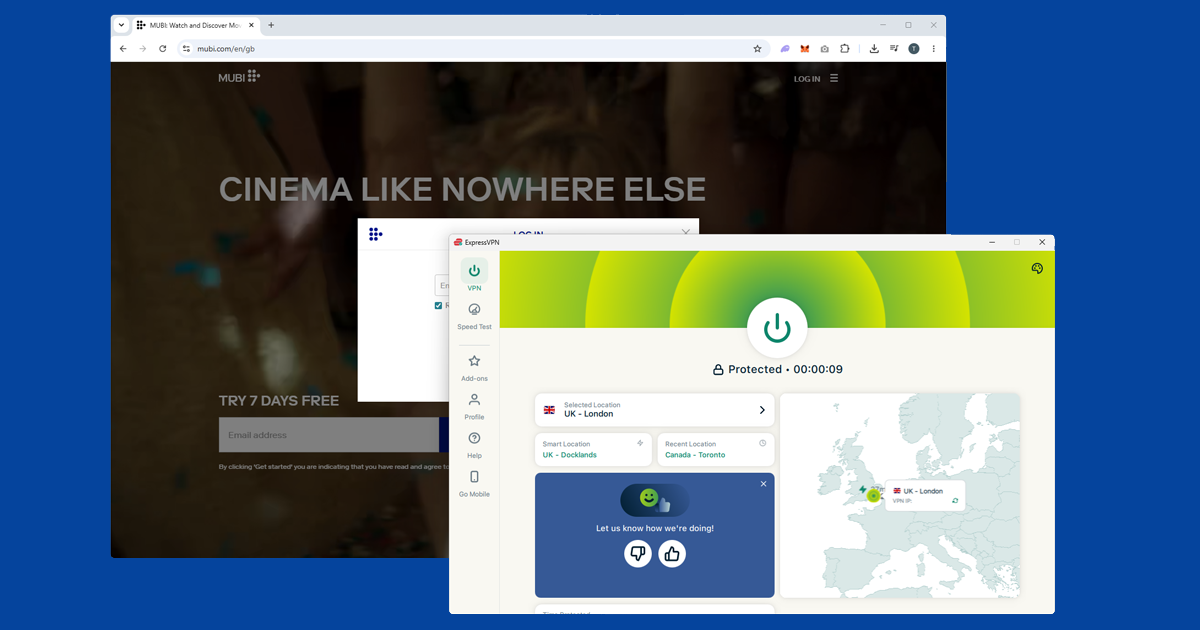Refresh the VPN IP on map tooltip
This screenshot has height=630, width=1200.
pyautogui.click(x=955, y=500)
